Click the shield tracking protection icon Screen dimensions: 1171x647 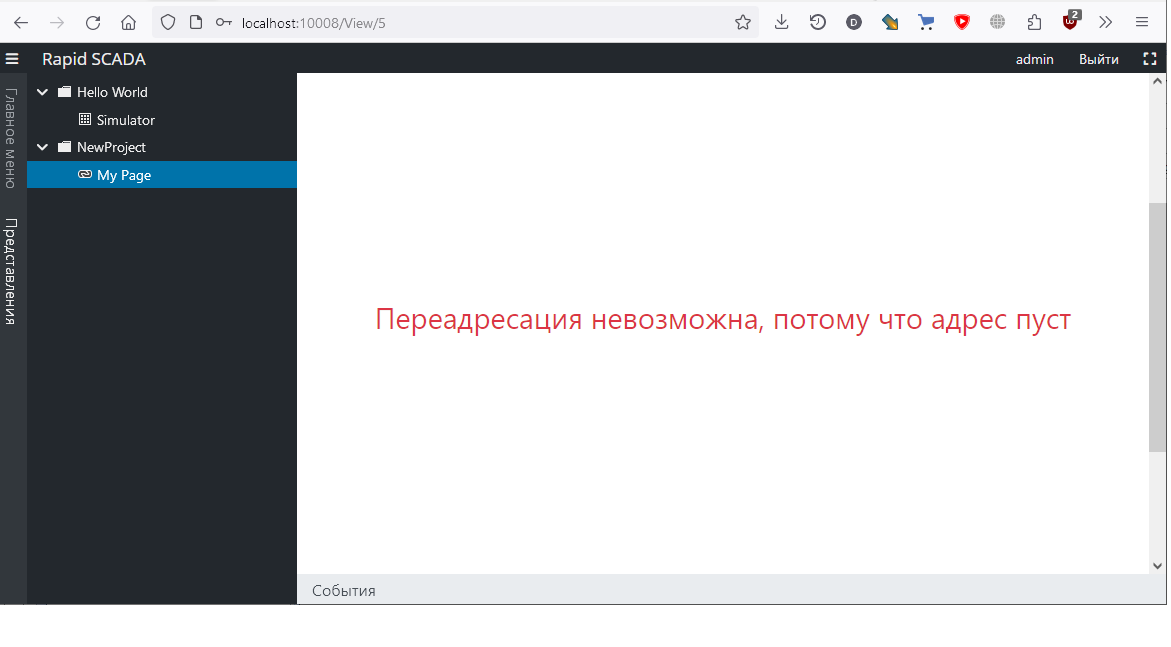[168, 22]
